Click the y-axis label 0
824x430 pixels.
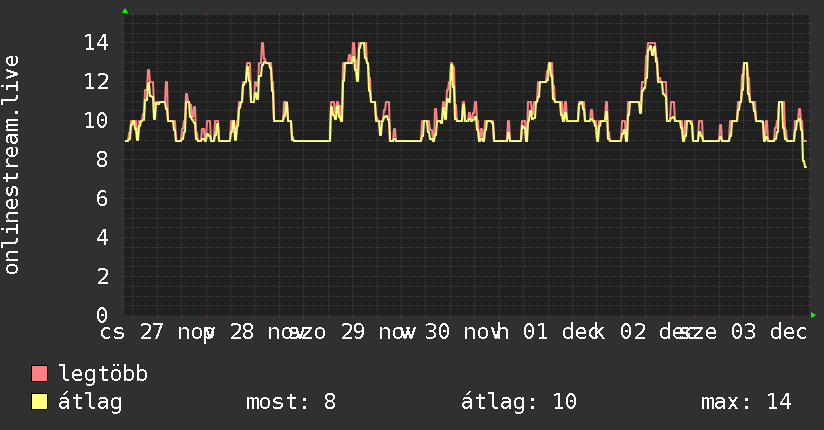coord(102,315)
